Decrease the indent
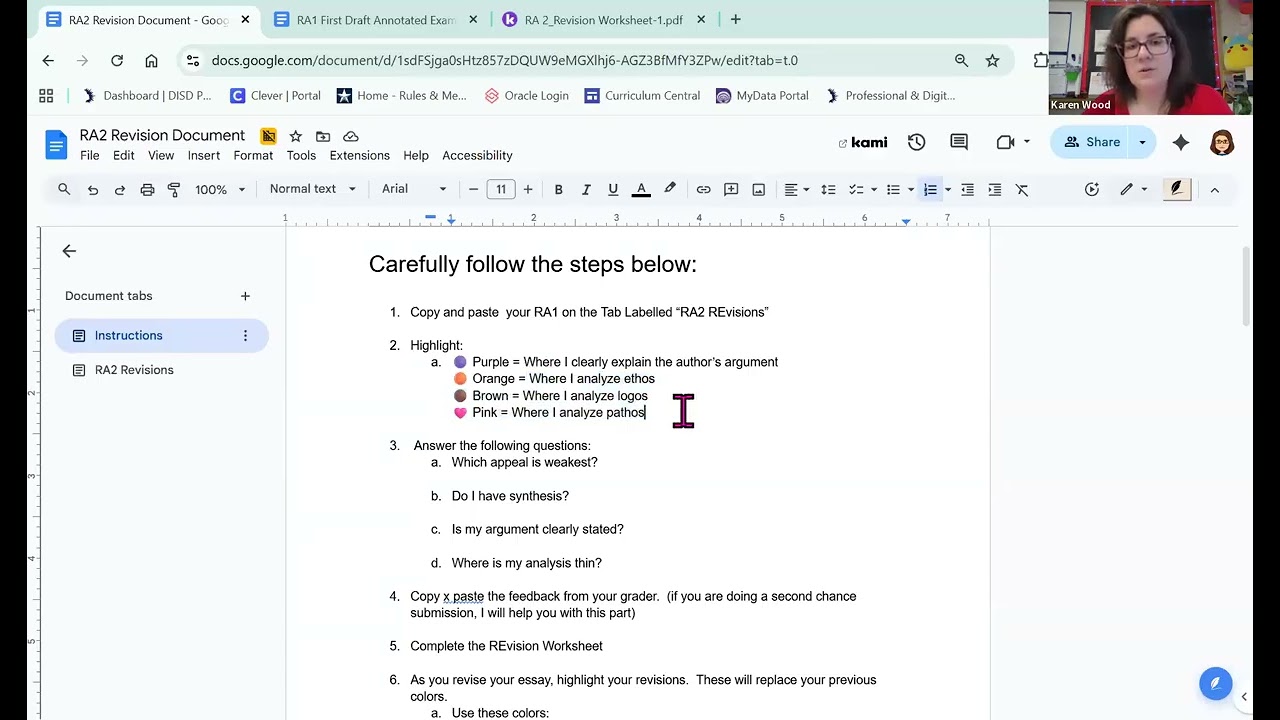The image size is (1280, 720). (967, 189)
